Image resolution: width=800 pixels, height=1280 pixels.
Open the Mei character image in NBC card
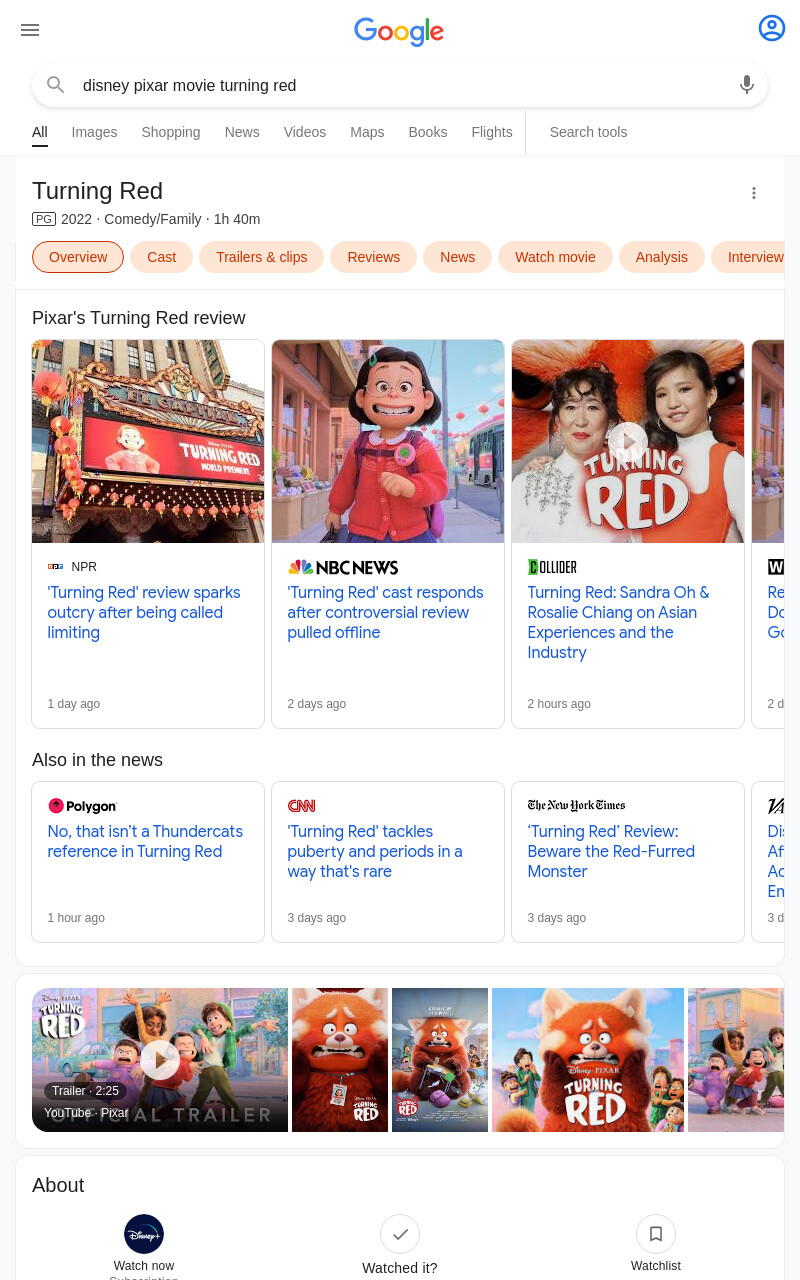click(388, 441)
